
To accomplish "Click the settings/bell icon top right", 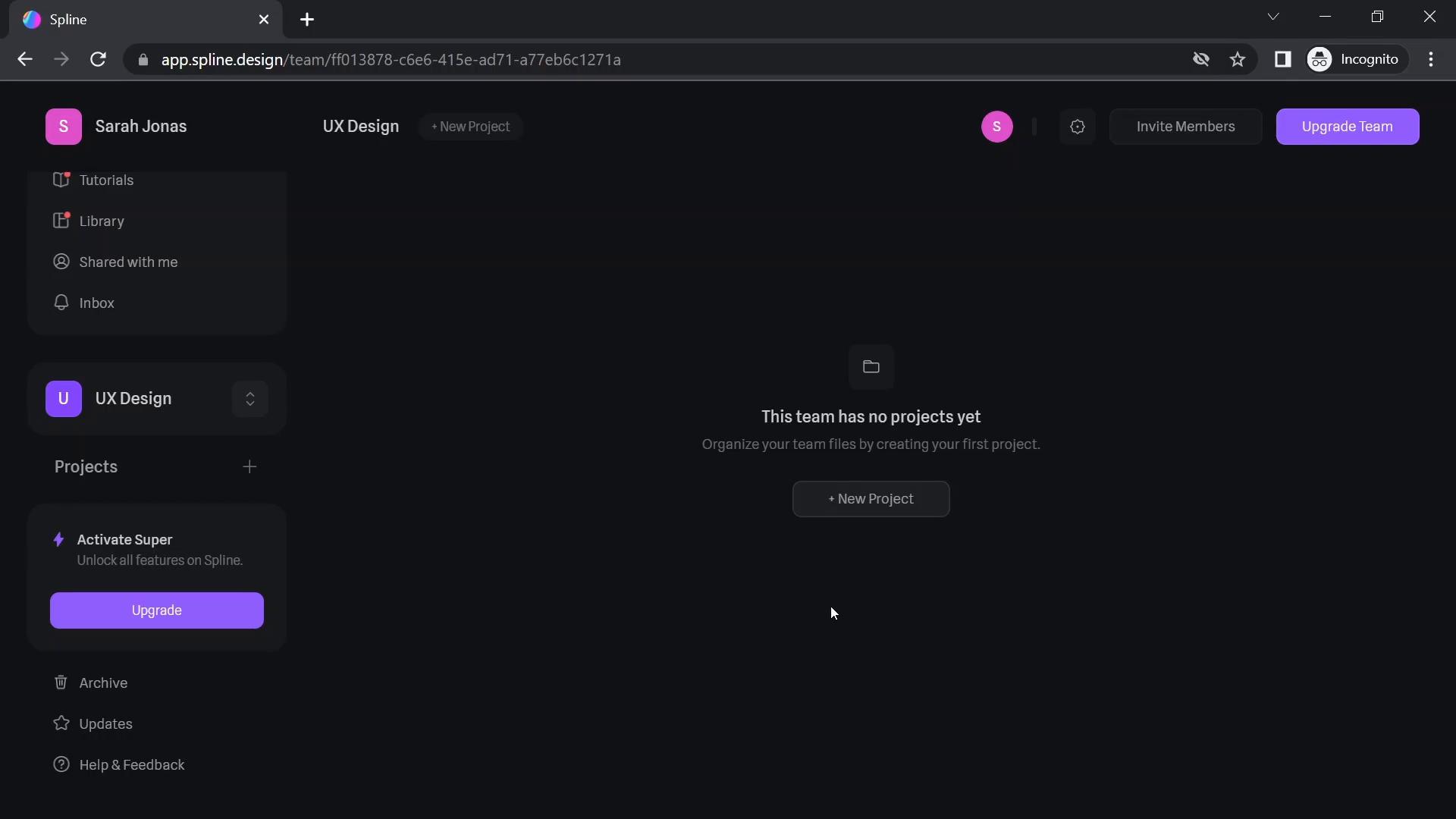I will (1077, 126).
